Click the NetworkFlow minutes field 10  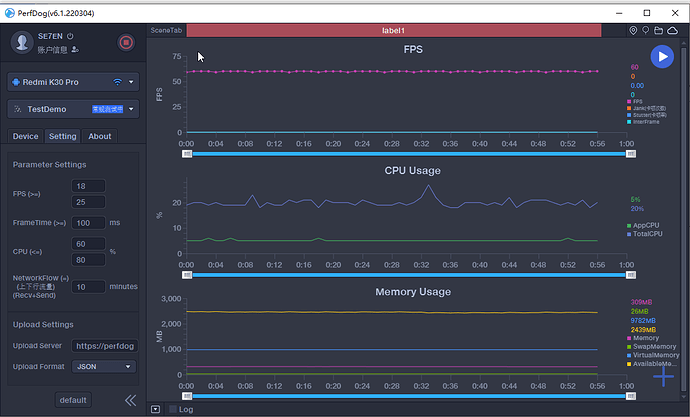88,287
